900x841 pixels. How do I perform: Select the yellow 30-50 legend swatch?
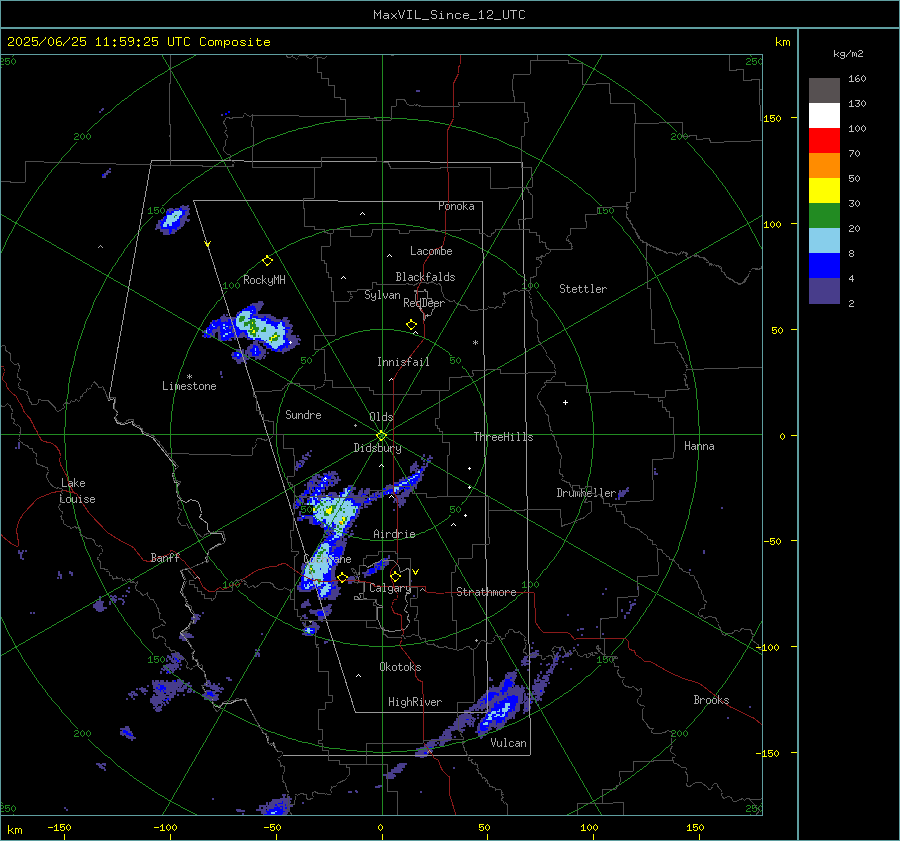coord(824,191)
